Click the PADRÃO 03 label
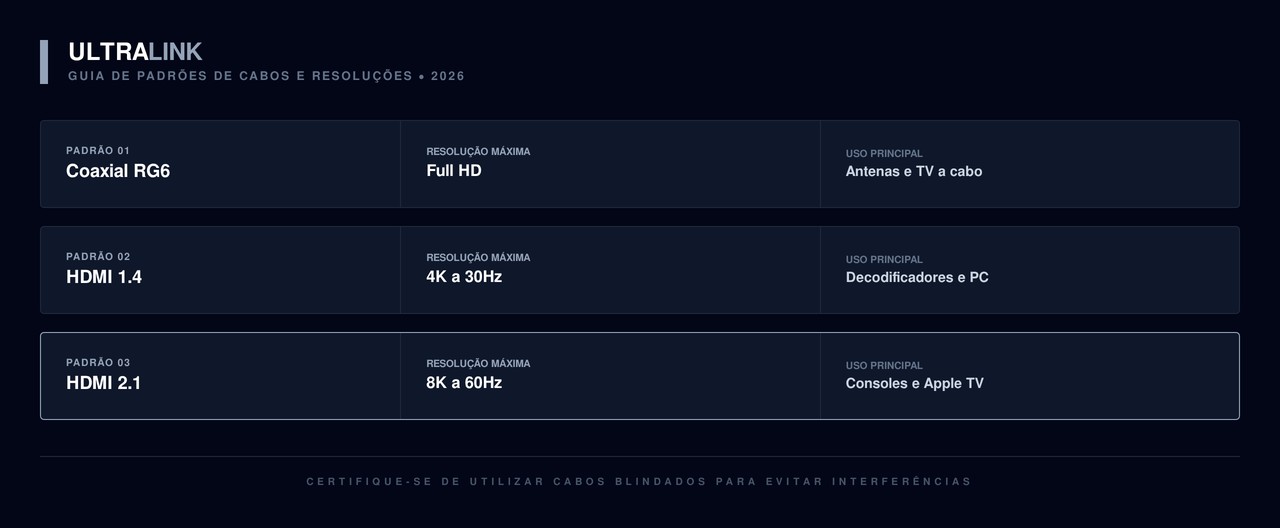1280x528 pixels. point(98,363)
